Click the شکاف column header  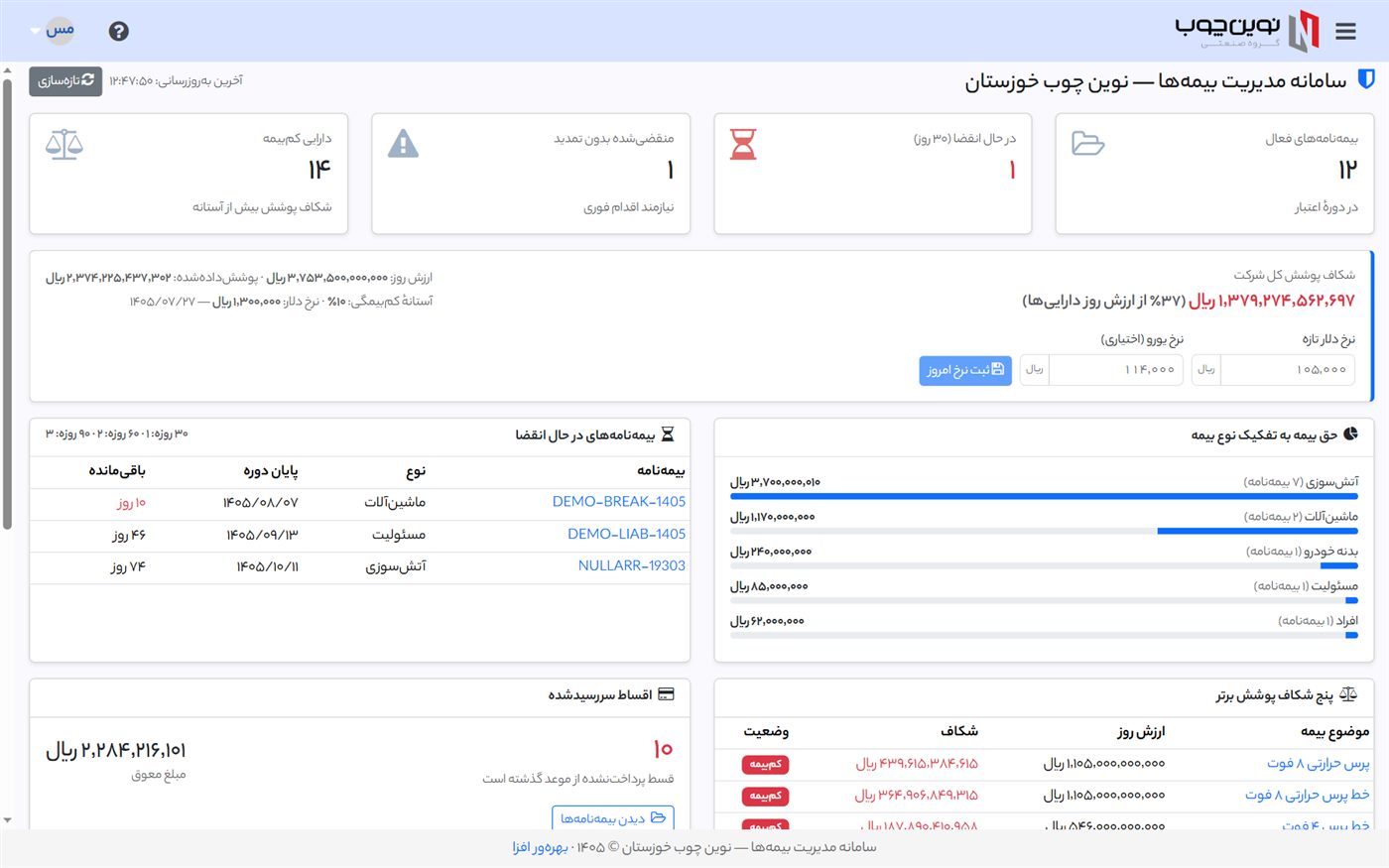pos(959,731)
